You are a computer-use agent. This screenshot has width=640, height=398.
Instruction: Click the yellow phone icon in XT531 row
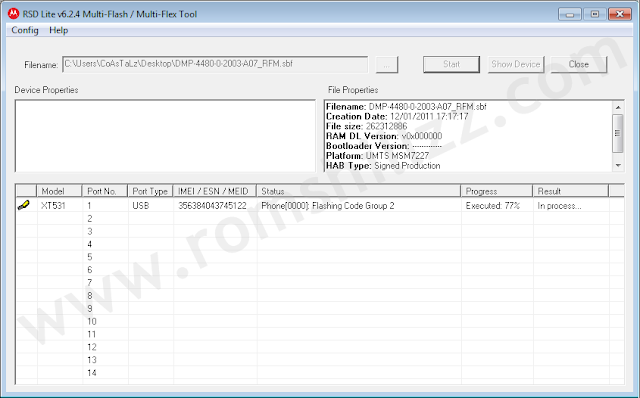(x=24, y=205)
